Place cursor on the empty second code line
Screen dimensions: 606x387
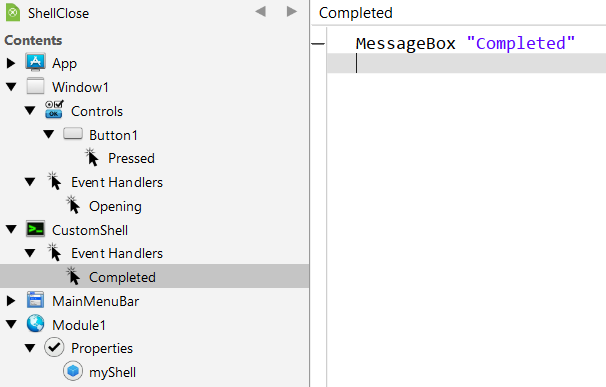click(x=466, y=63)
